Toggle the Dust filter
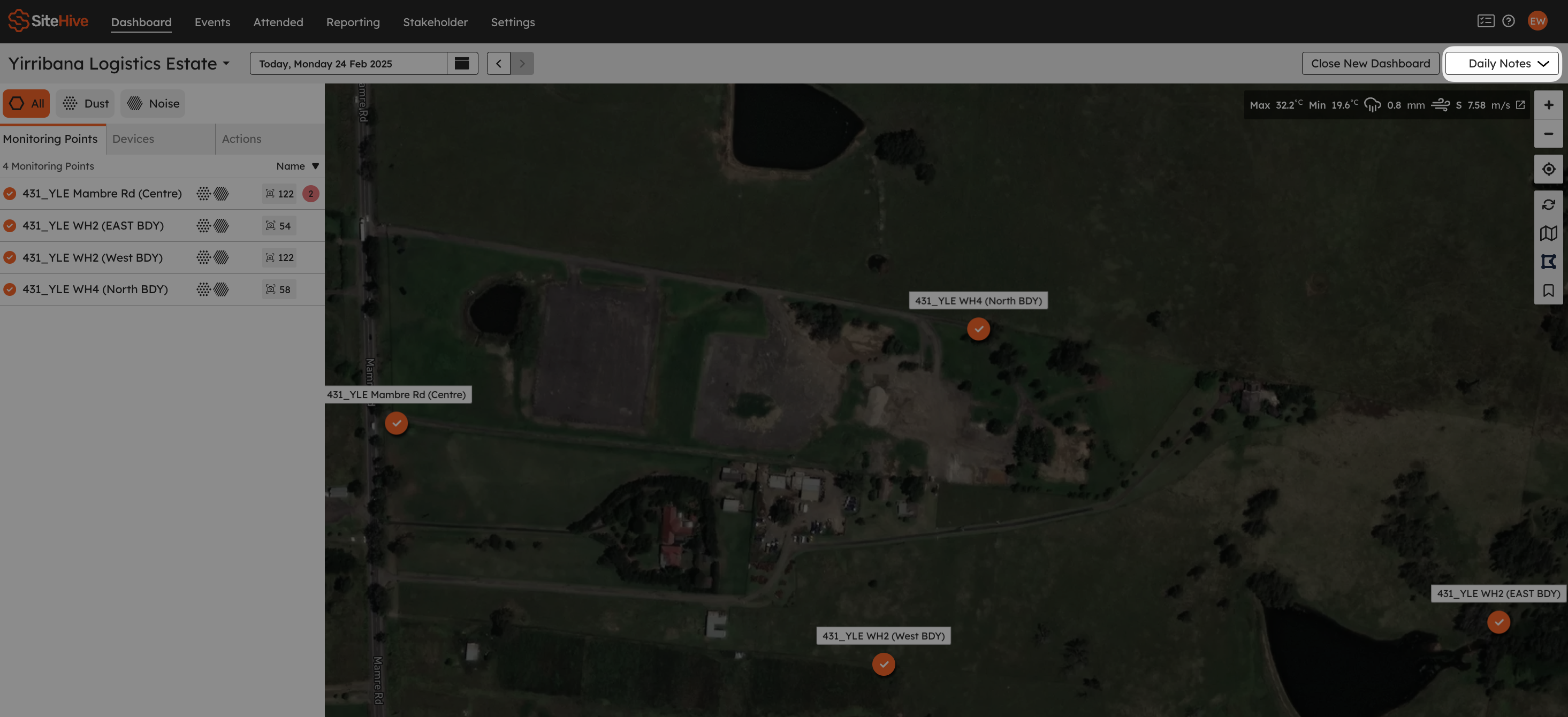Viewport: 1568px width, 717px height. point(86,103)
